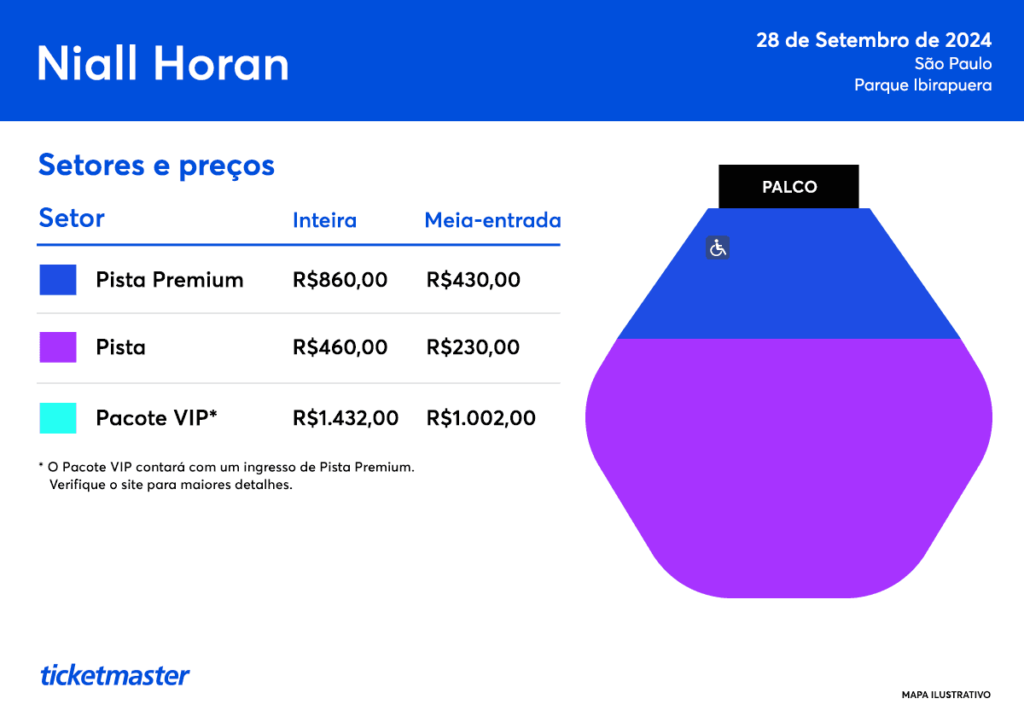Click the Inteira column header
The image size is (1024, 722).
[x=324, y=220]
